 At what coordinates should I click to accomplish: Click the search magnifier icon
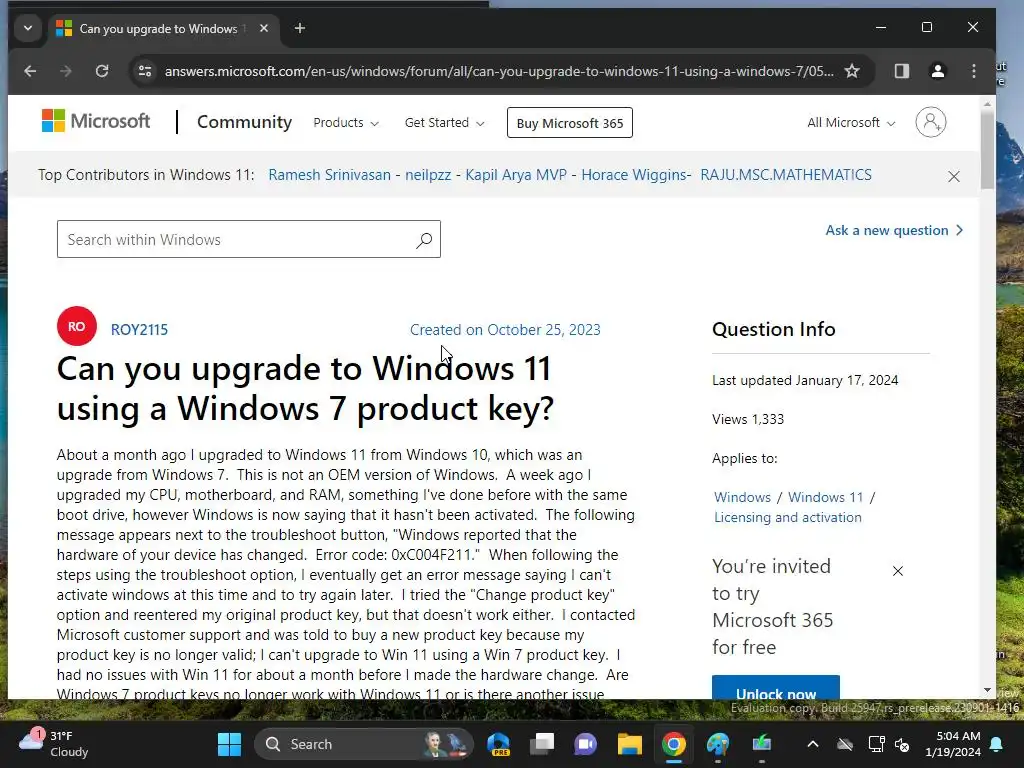point(424,240)
